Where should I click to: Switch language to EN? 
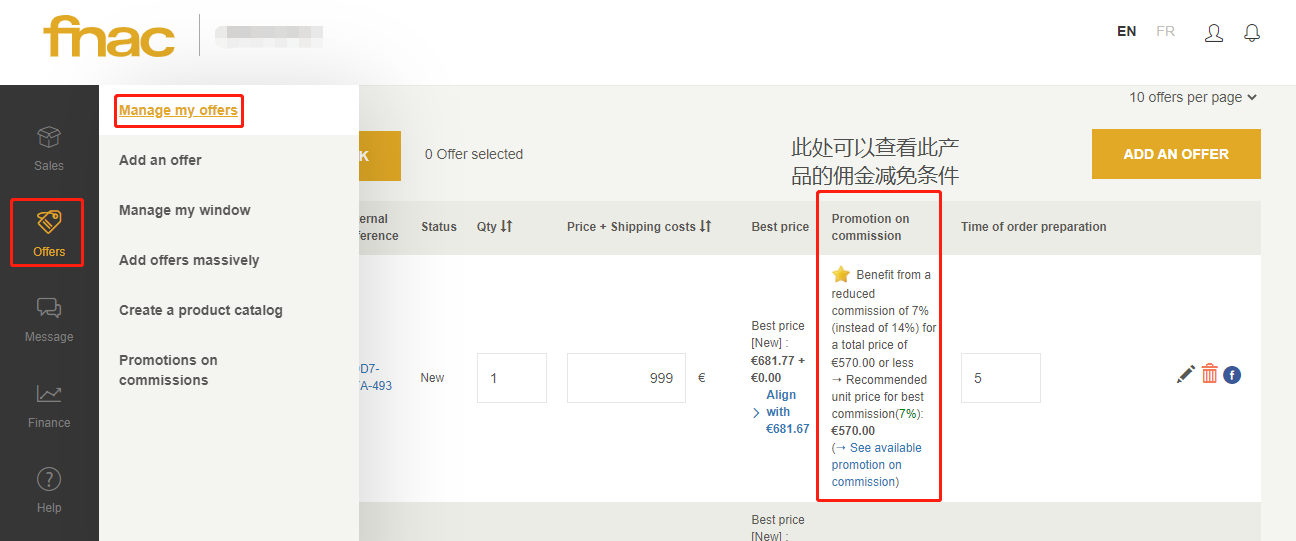click(1126, 31)
